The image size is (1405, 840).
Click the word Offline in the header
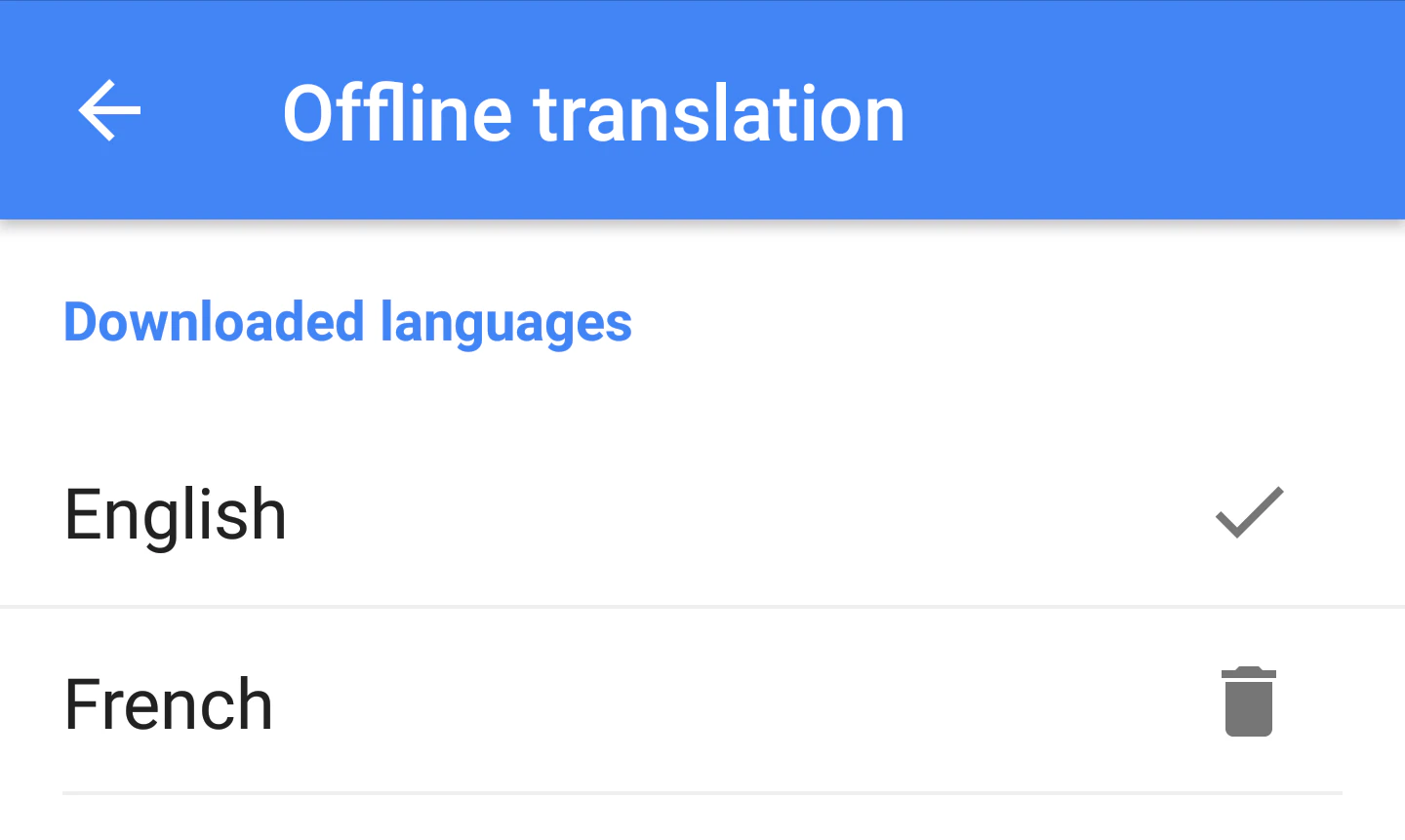coord(396,113)
